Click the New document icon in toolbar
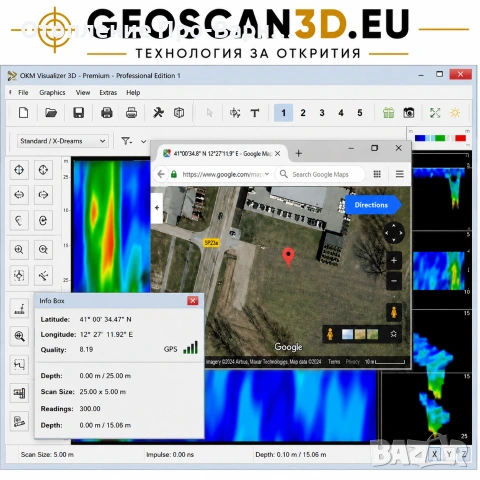480x480 pixels. (x=24, y=113)
